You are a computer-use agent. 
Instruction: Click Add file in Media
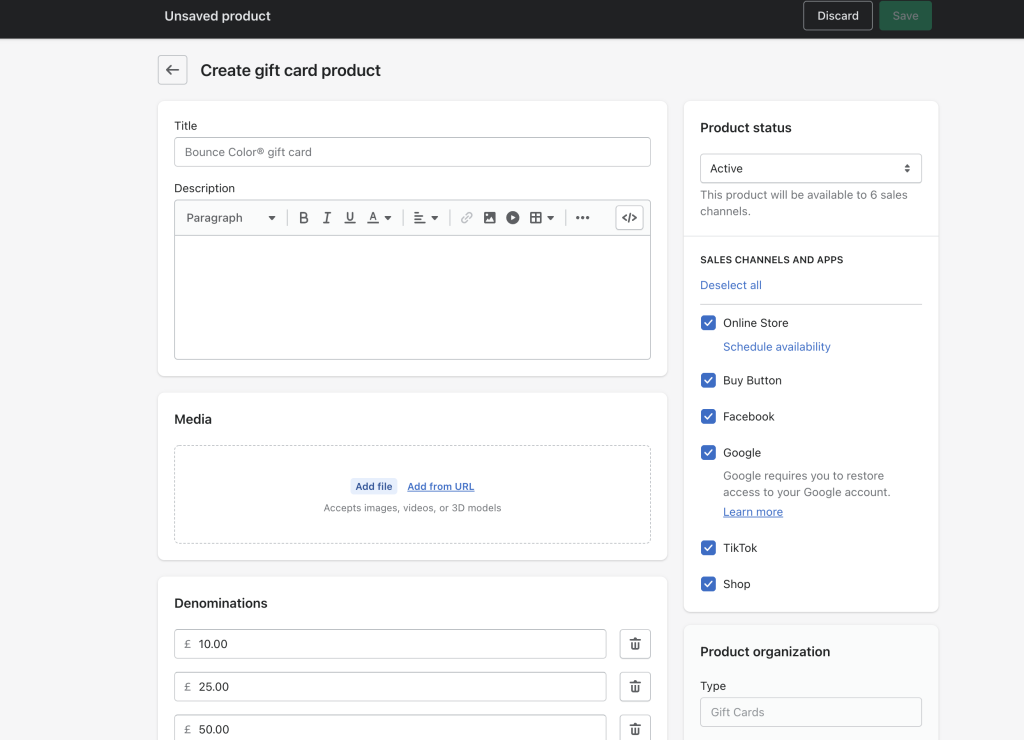coord(374,487)
